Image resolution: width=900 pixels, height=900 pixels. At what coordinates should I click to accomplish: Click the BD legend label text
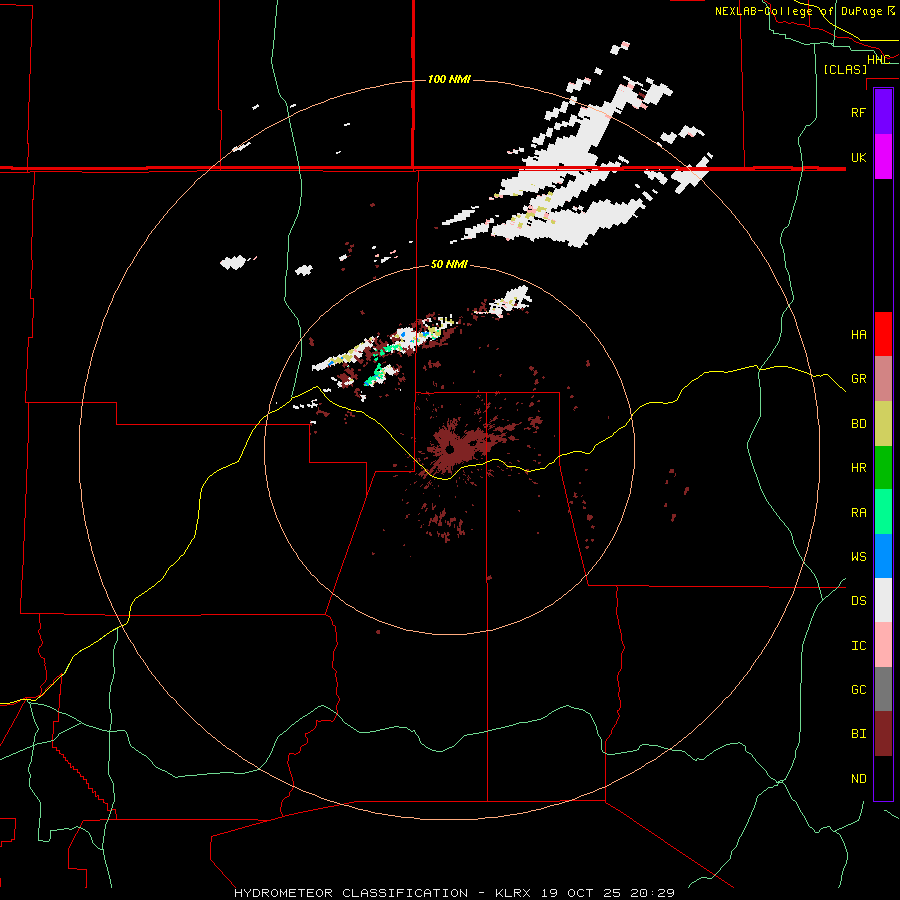coord(858,424)
